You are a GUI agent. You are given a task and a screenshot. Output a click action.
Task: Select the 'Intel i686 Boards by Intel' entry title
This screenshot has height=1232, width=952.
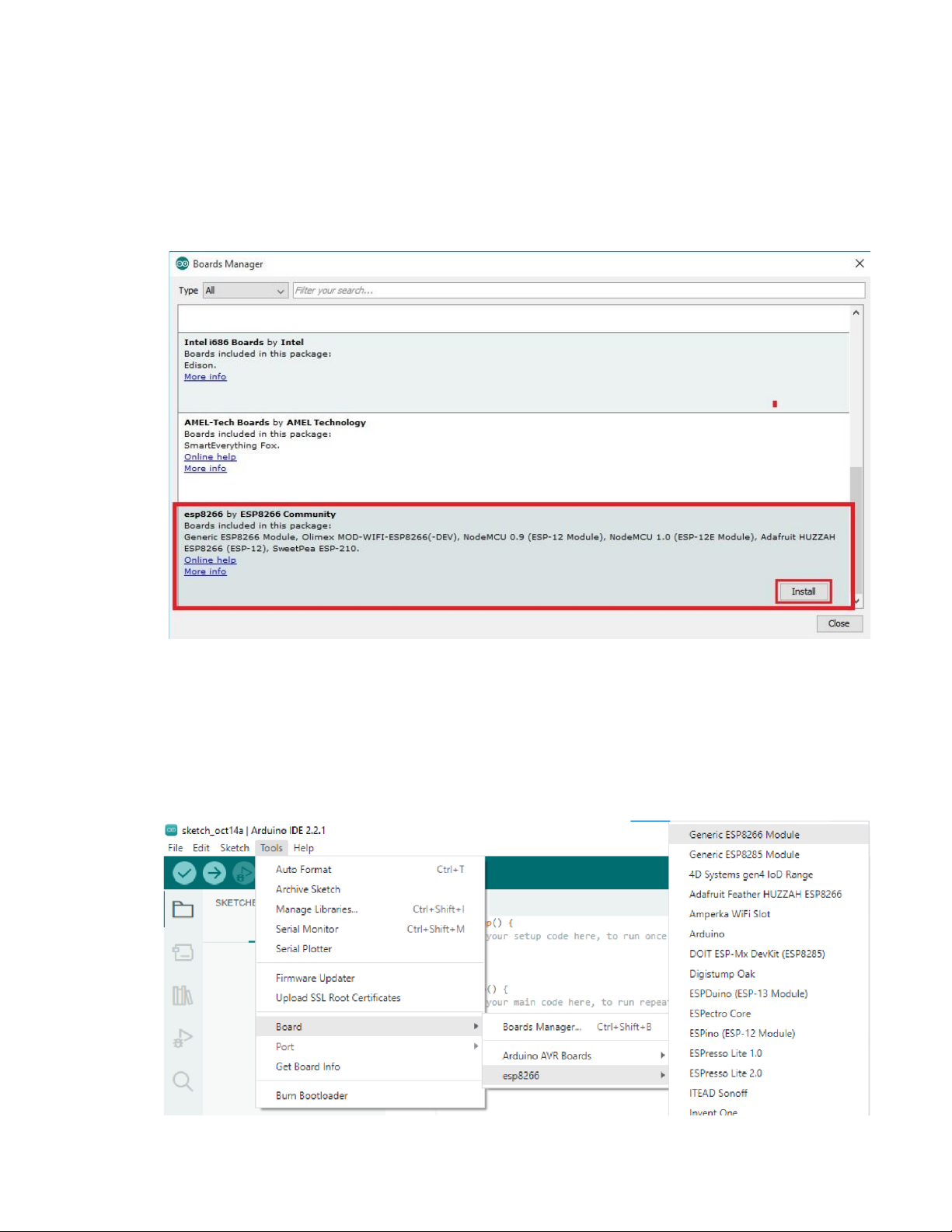pos(244,342)
